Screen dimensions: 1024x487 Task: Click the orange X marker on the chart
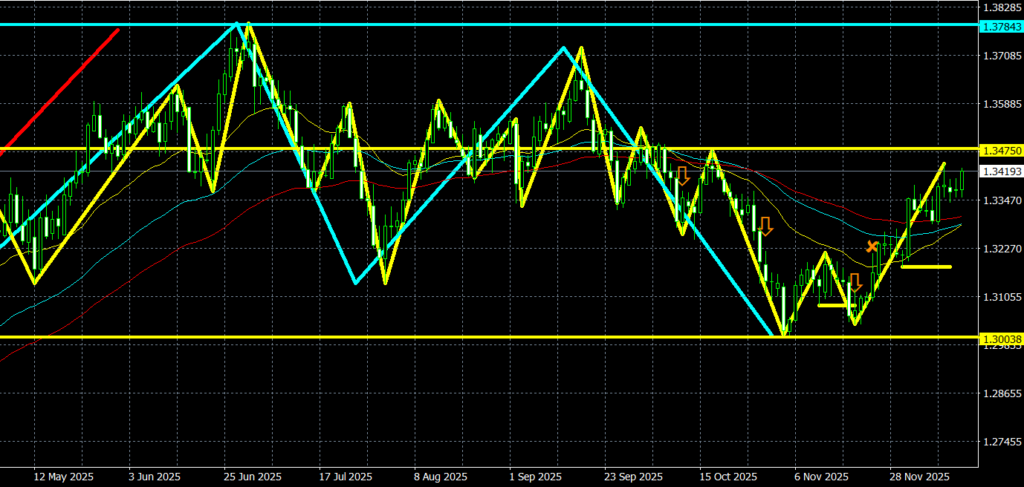tap(872, 246)
